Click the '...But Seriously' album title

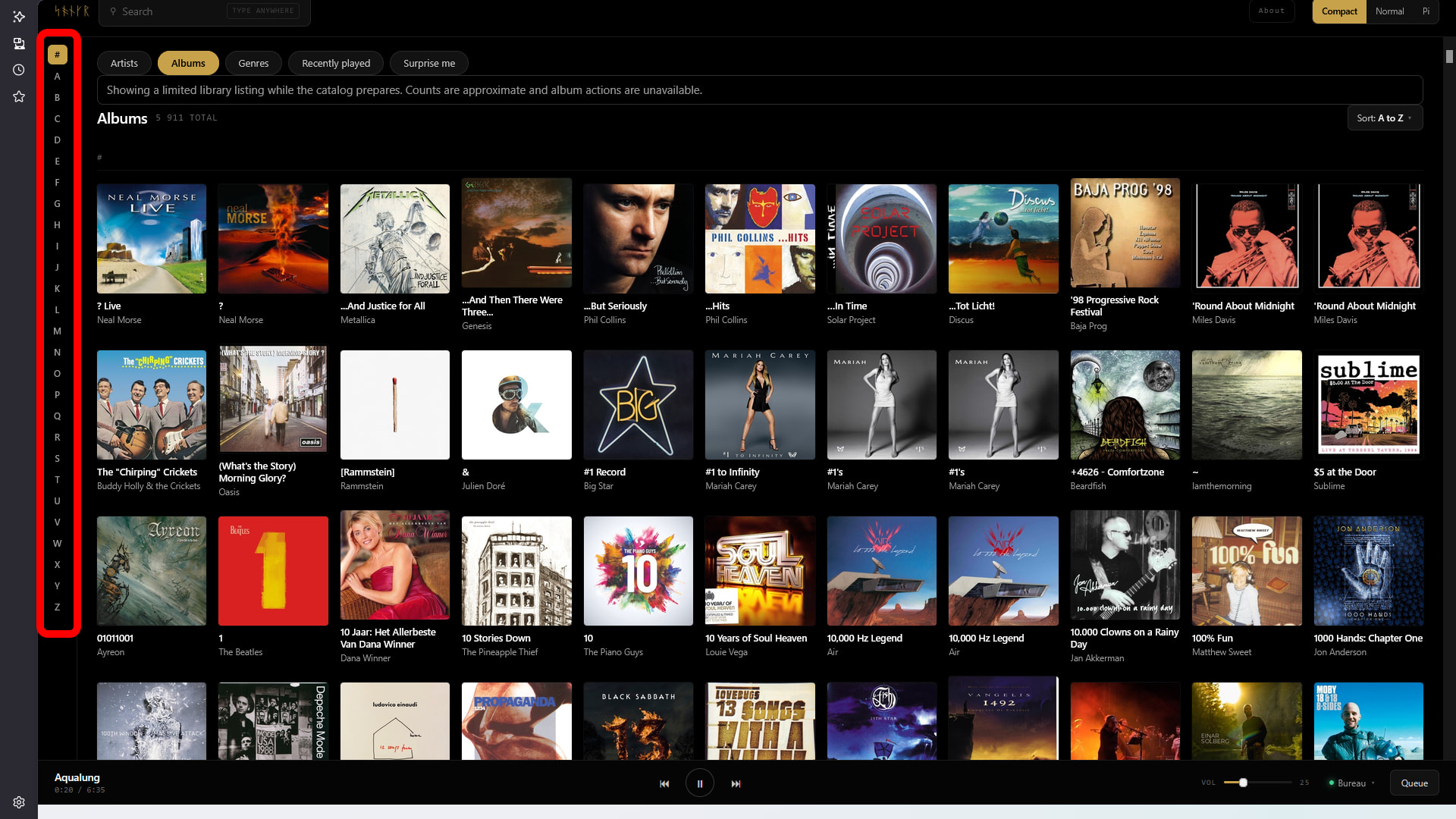click(615, 306)
